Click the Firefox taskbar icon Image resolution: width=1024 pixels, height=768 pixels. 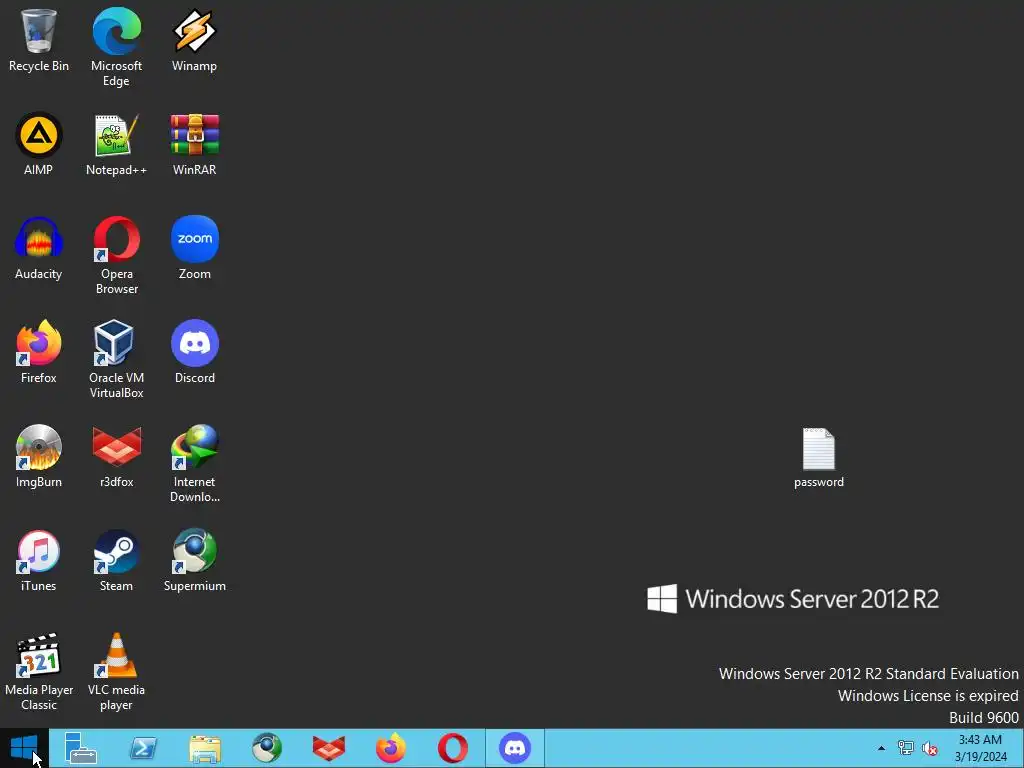point(391,748)
